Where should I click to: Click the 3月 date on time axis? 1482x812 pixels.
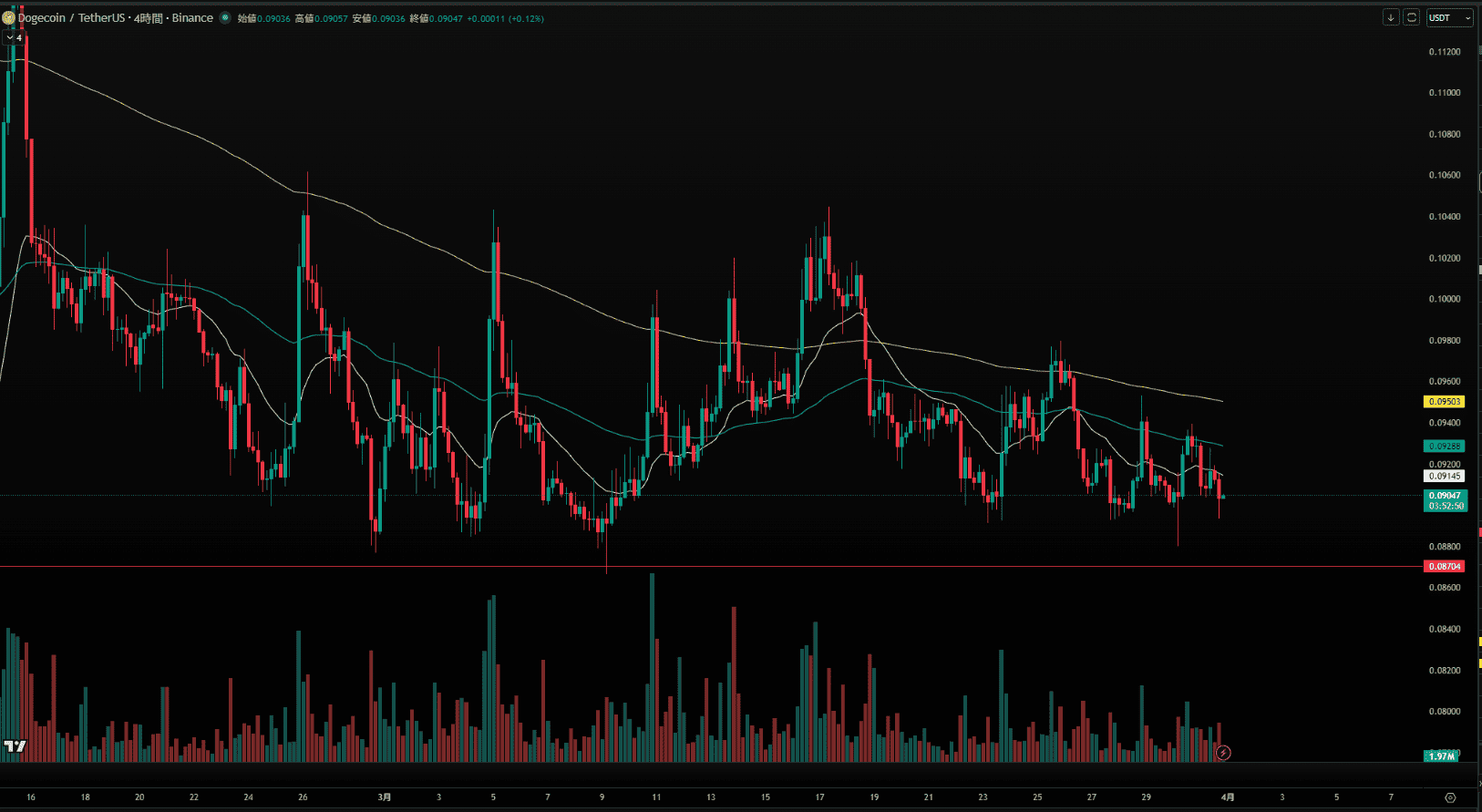click(385, 797)
